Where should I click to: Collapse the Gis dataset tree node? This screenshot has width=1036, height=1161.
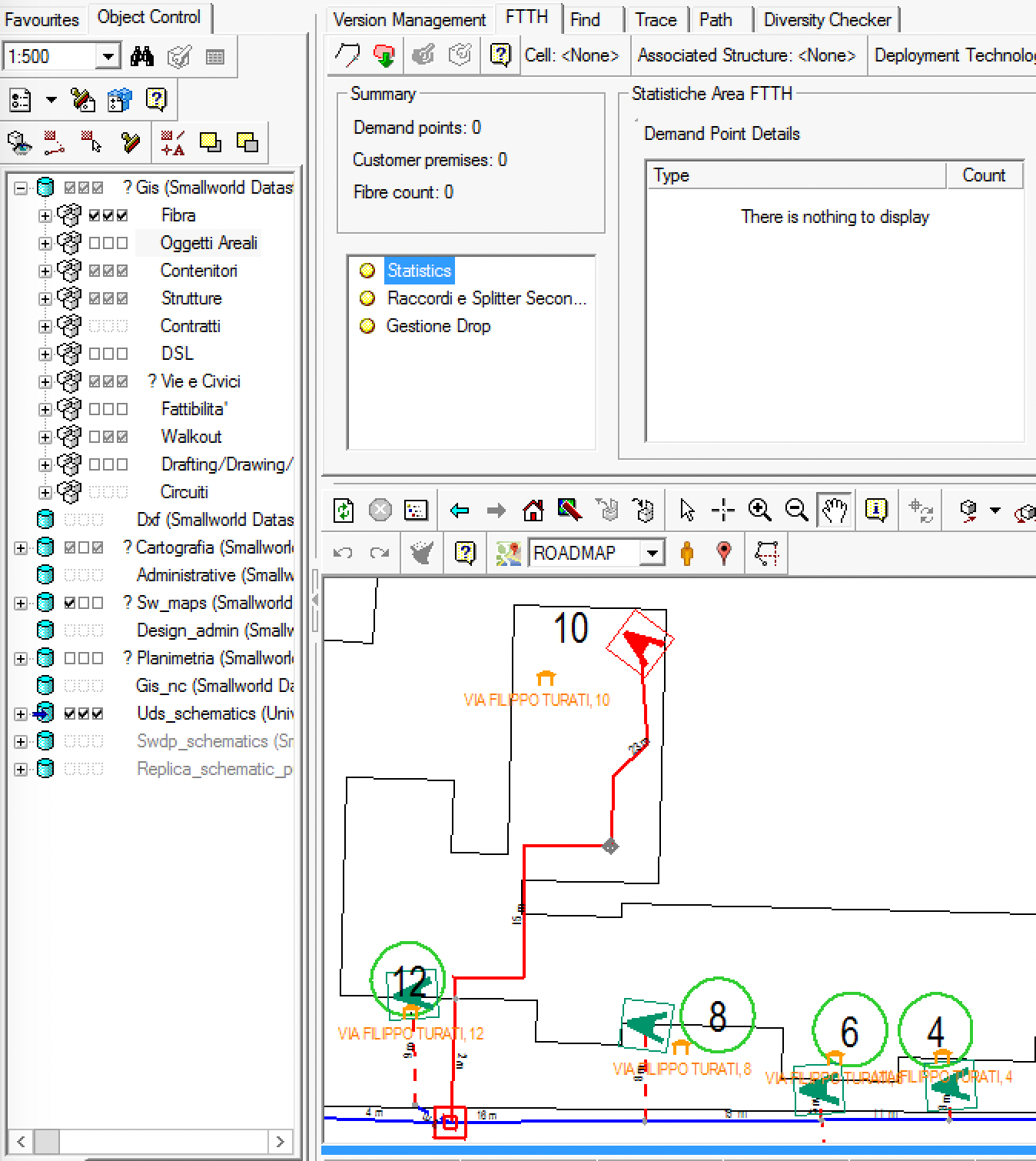click(21, 188)
